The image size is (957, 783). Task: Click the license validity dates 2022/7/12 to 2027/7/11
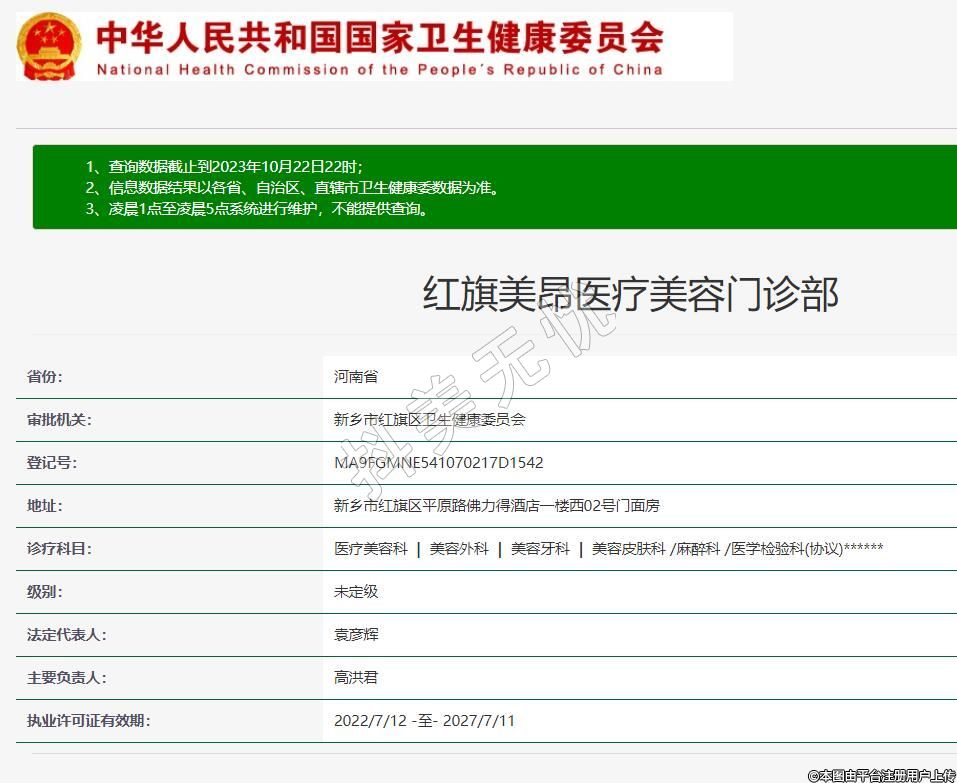point(424,721)
